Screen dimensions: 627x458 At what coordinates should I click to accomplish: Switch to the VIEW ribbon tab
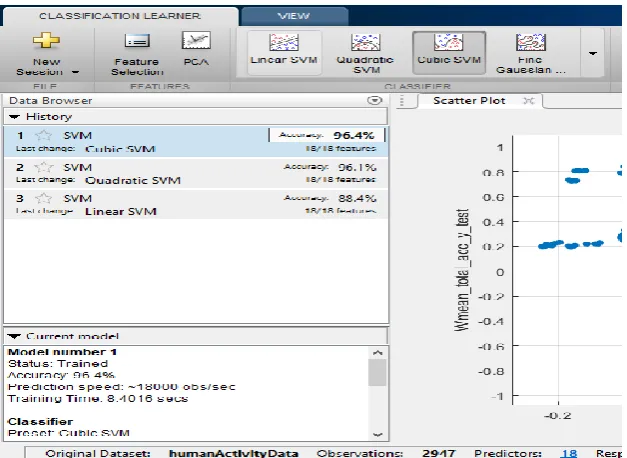(294, 16)
